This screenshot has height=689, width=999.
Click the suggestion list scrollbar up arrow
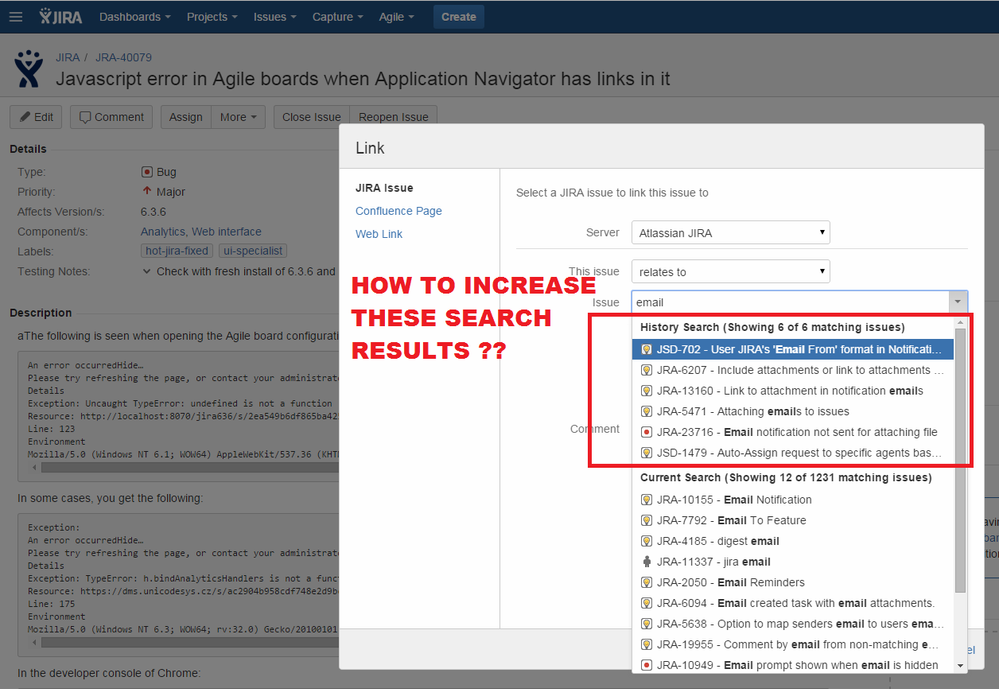point(961,323)
